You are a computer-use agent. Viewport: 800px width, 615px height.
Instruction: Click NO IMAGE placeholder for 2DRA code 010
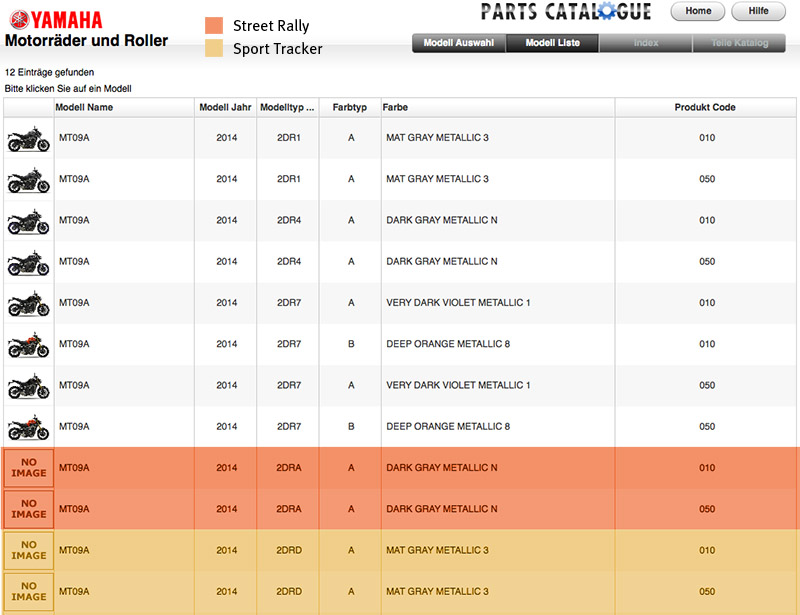coord(28,468)
